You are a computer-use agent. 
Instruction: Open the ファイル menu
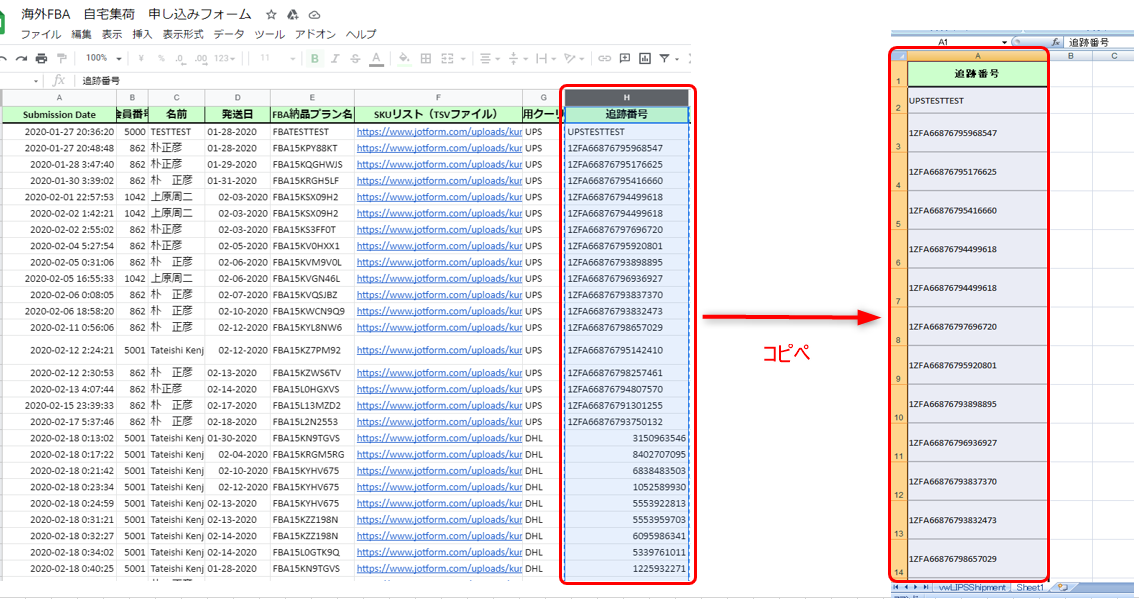41,35
